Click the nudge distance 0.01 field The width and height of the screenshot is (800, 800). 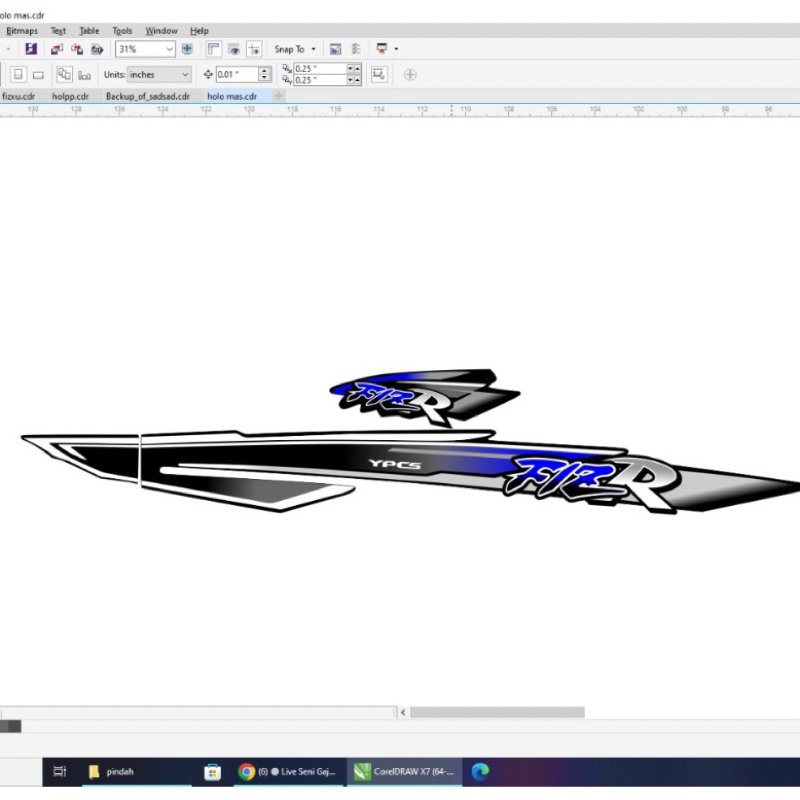tap(237, 74)
